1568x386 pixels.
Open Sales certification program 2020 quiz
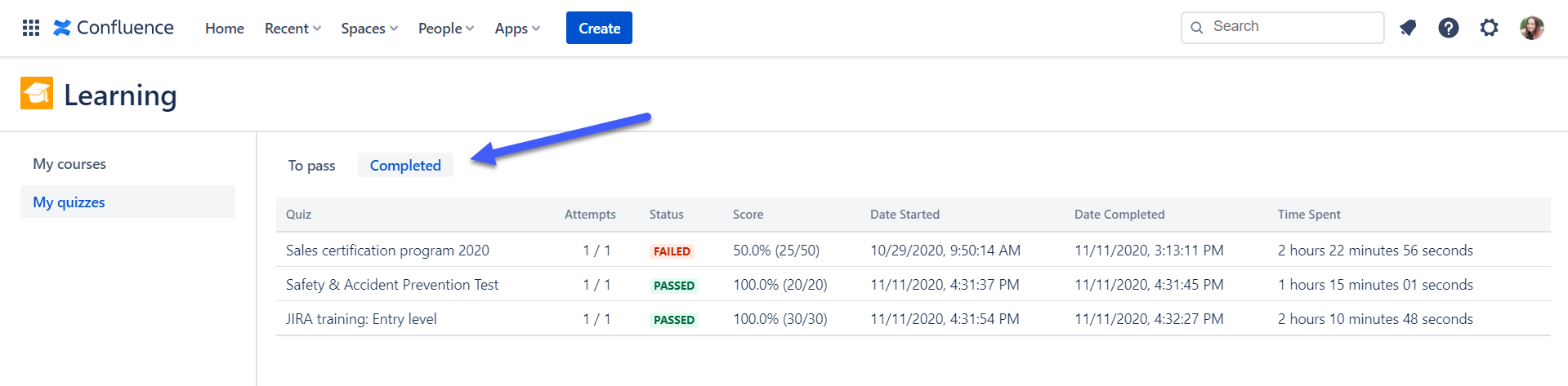[387, 251]
